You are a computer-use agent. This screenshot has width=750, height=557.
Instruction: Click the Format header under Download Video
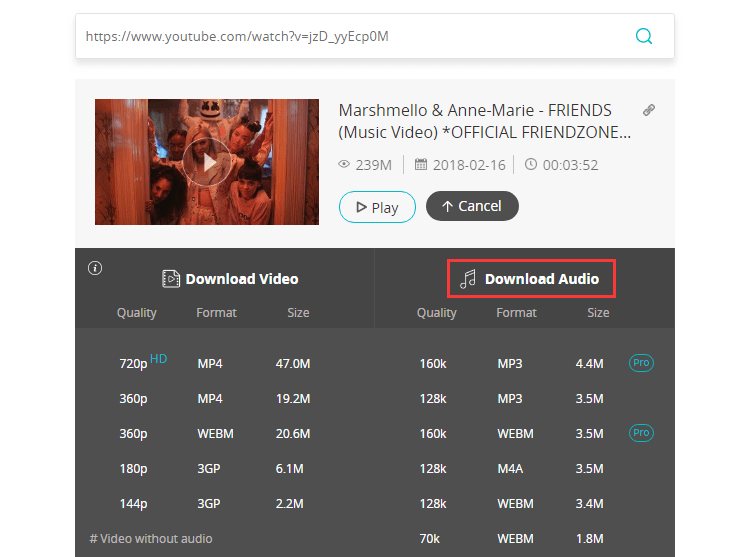(216, 313)
